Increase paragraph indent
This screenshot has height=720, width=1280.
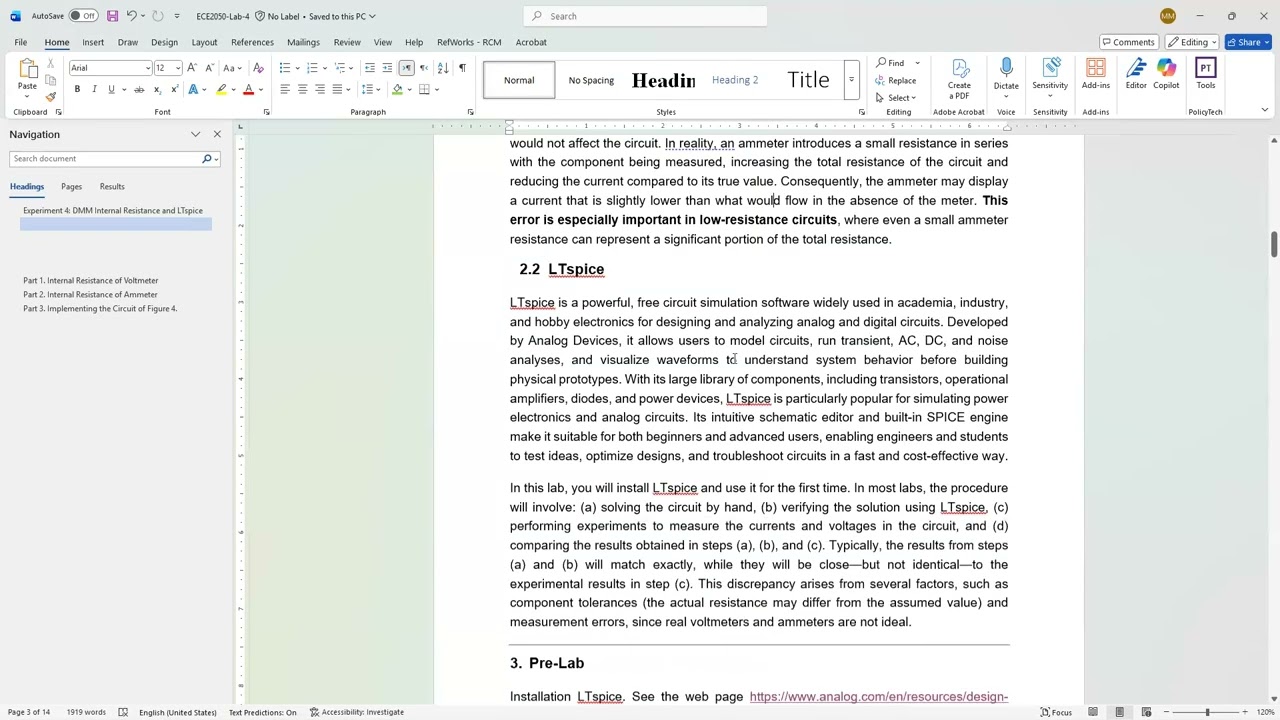pyautogui.click(x=387, y=68)
